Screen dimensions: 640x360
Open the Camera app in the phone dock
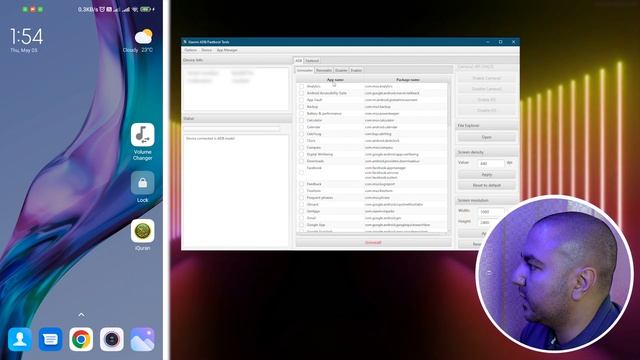click(x=112, y=339)
